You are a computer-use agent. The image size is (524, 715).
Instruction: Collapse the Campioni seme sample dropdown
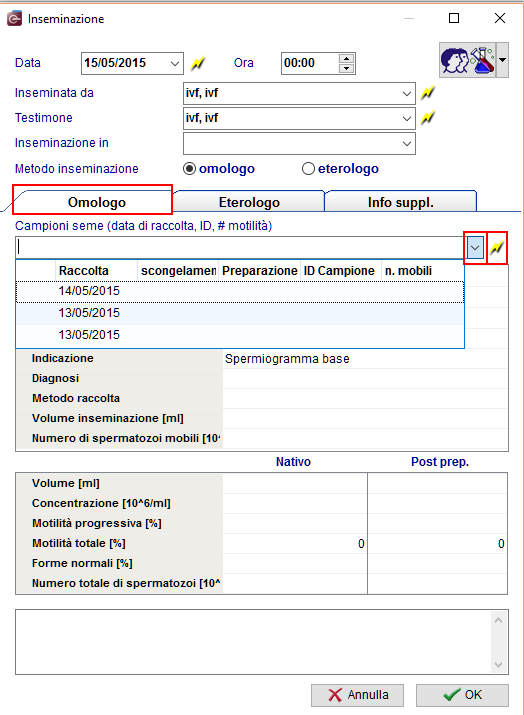475,248
